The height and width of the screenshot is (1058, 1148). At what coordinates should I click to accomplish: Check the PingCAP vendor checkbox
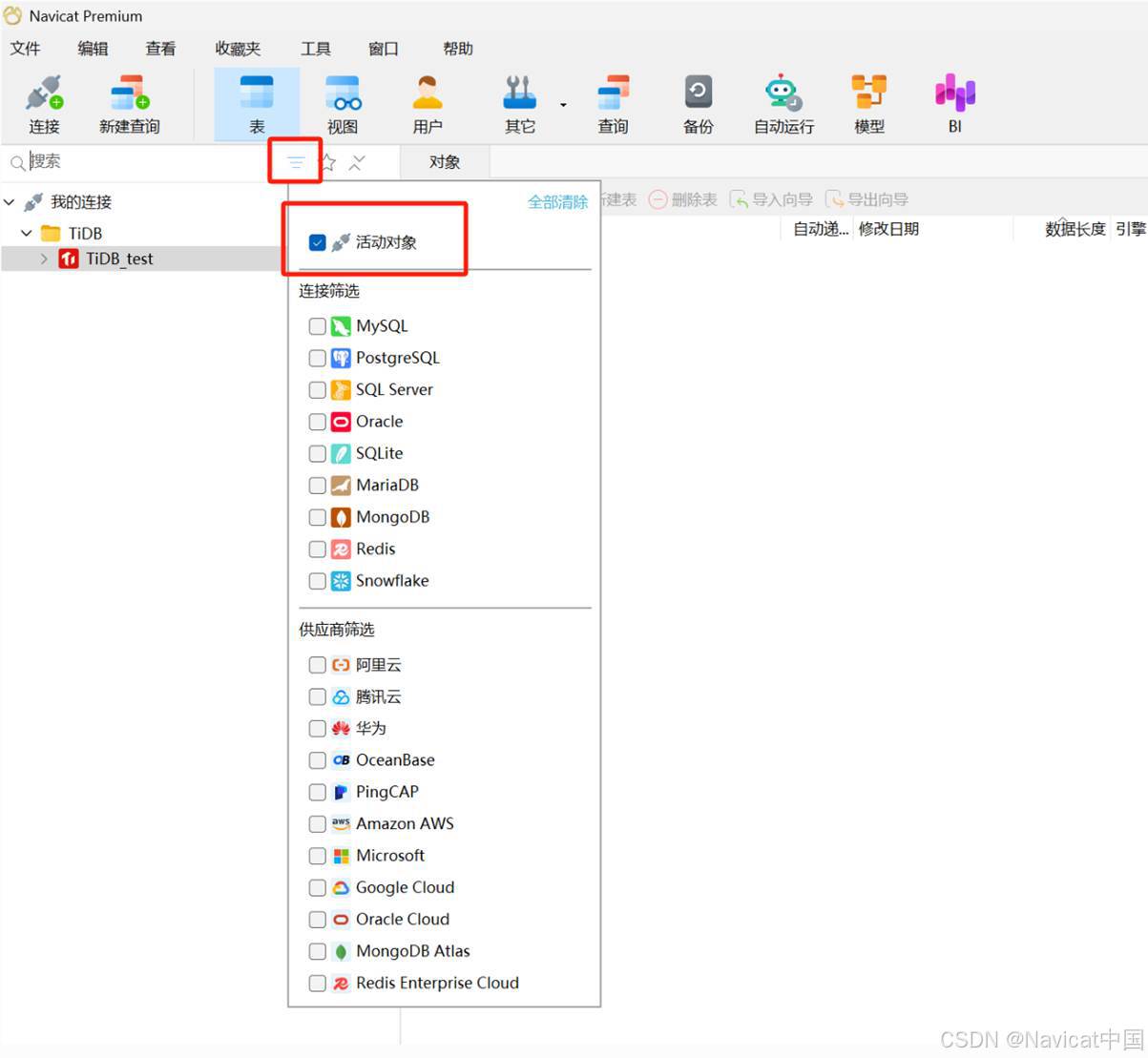(318, 792)
